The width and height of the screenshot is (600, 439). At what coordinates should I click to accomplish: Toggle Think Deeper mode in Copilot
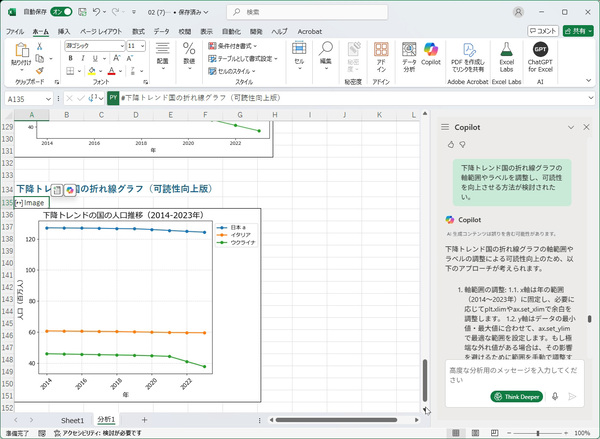pos(517,396)
